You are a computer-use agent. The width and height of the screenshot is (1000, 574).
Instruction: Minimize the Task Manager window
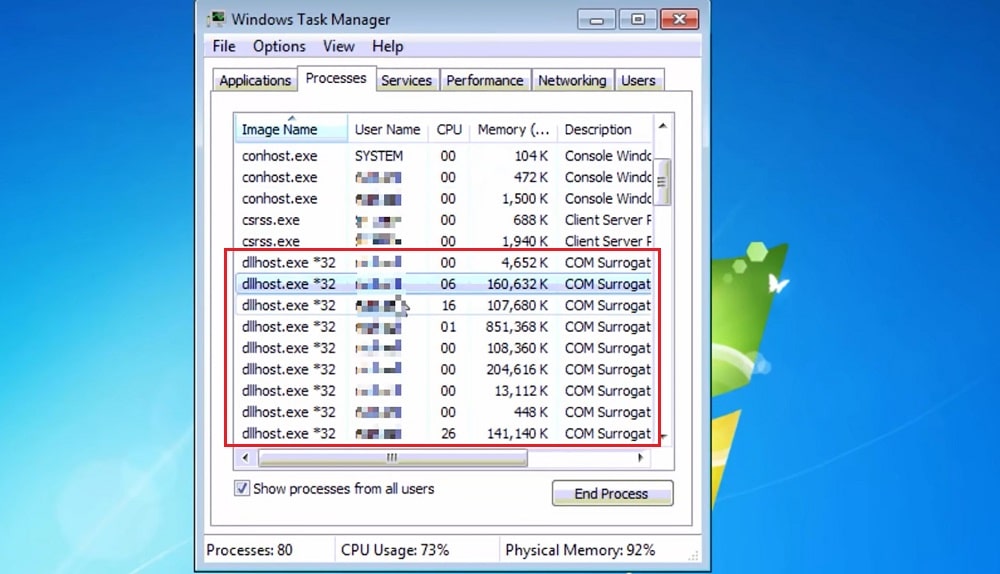coord(596,19)
